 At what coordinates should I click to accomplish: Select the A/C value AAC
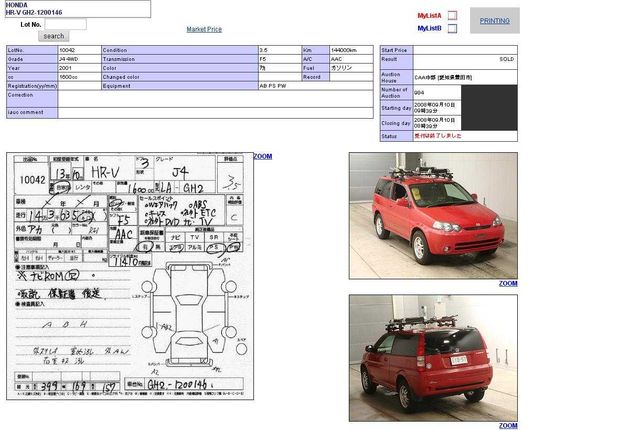[336, 59]
